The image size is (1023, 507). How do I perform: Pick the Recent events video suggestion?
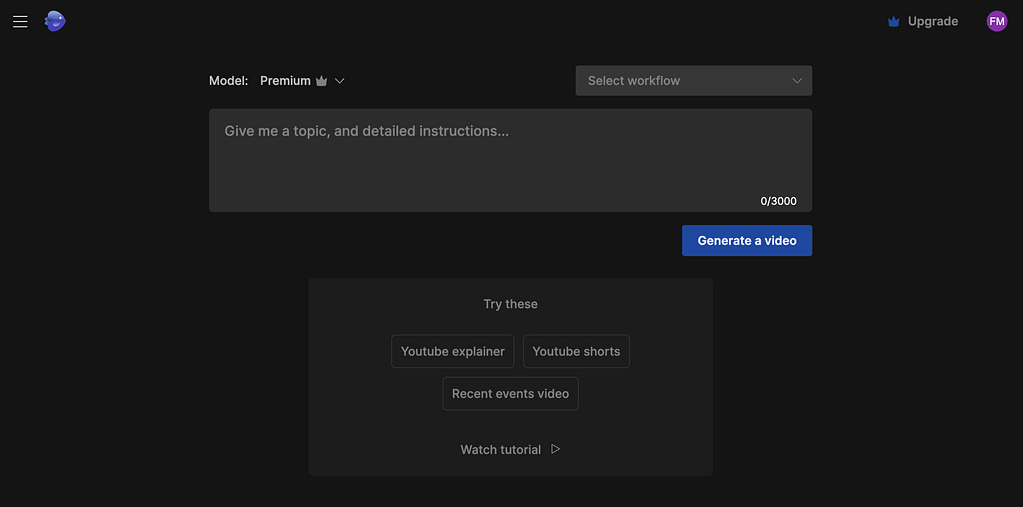pyautogui.click(x=510, y=394)
